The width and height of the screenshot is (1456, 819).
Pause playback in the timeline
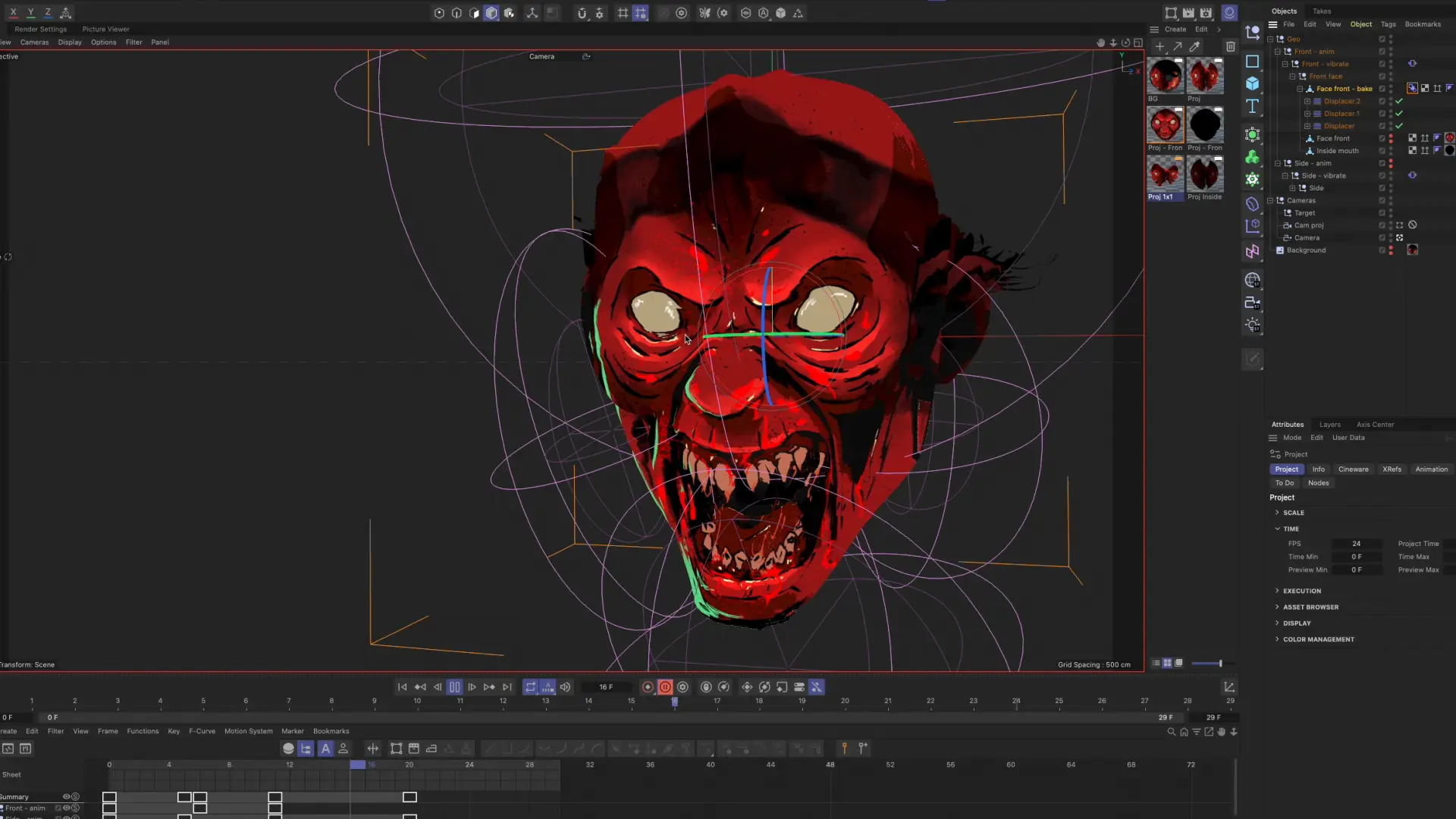coord(454,687)
